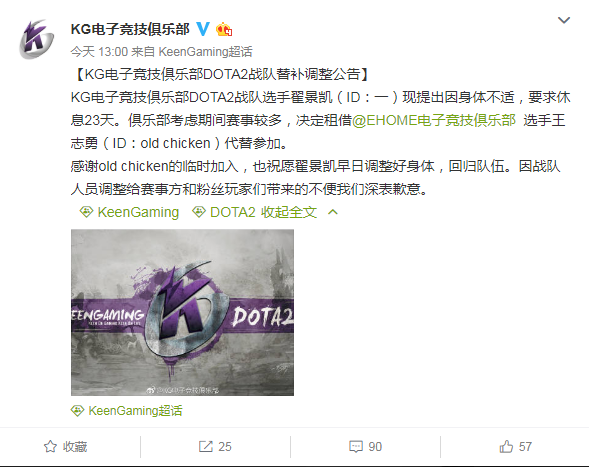Open the DOTA2 super topic tag
The height and width of the screenshot is (467, 589).
coord(233,212)
